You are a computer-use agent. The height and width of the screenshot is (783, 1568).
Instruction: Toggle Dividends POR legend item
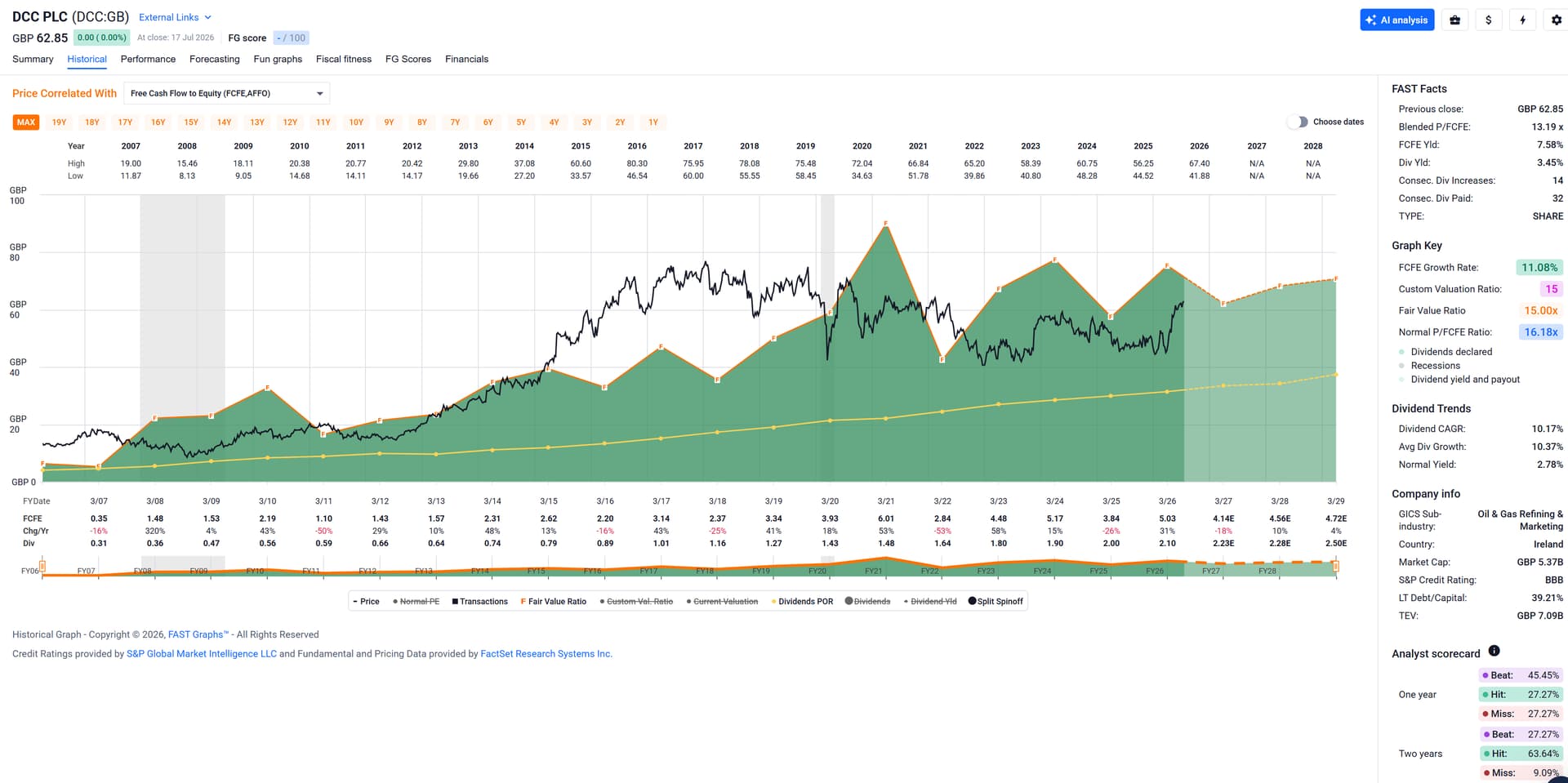tap(802, 602)
